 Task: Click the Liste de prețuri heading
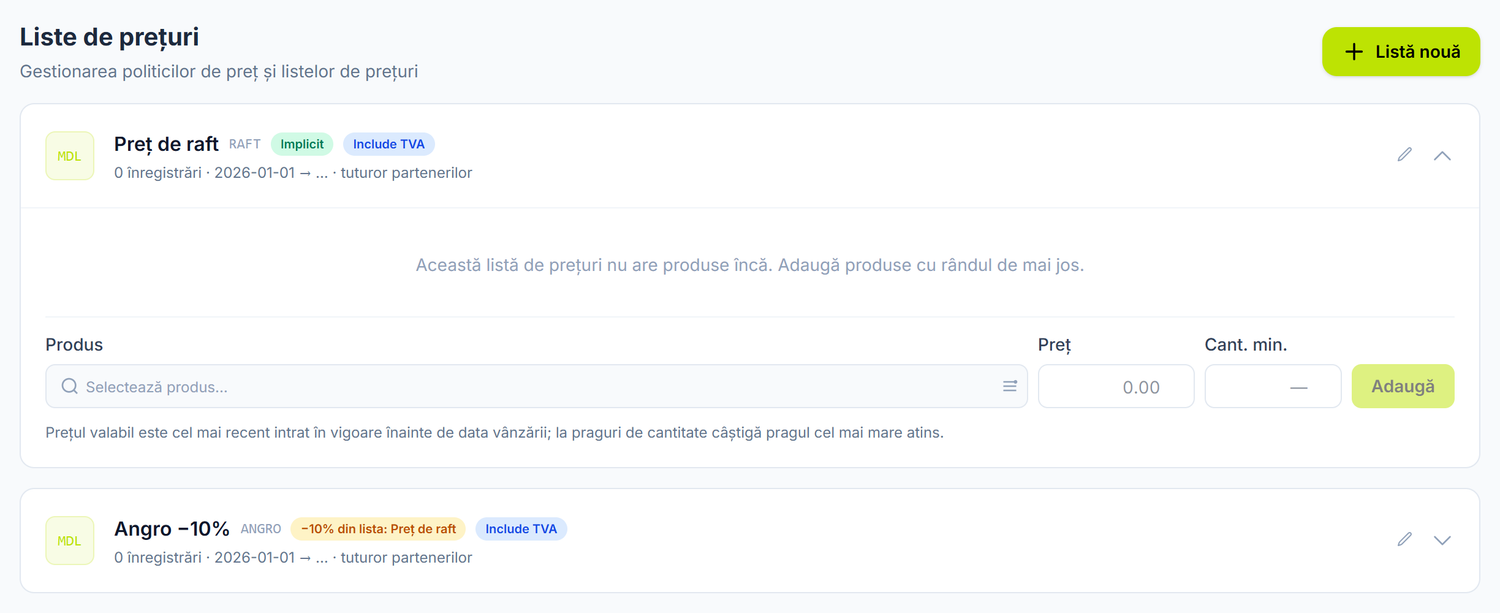109,37
